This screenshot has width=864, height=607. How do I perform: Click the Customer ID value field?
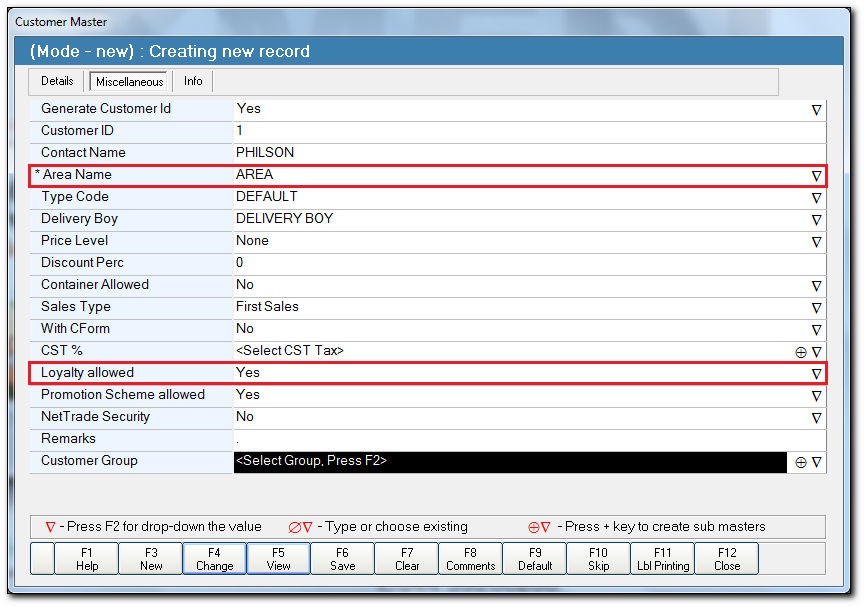529,131
